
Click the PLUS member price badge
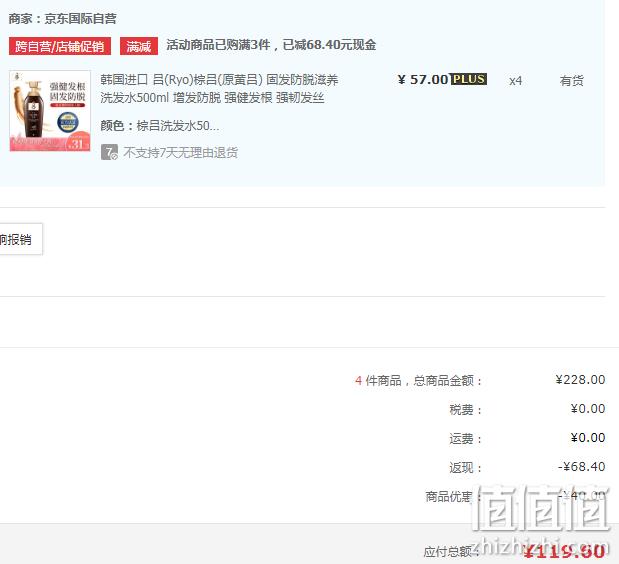click(469, 79)
